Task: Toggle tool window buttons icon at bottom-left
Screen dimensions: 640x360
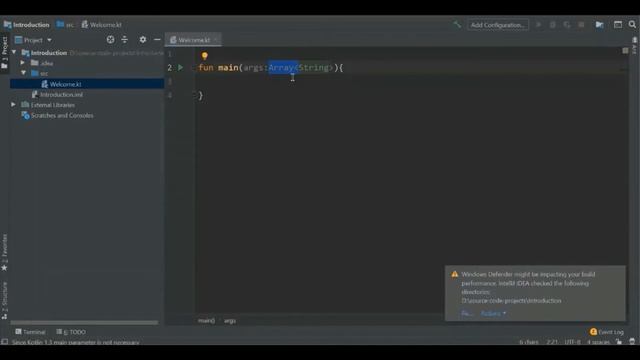Action: [x=4, y=342]
